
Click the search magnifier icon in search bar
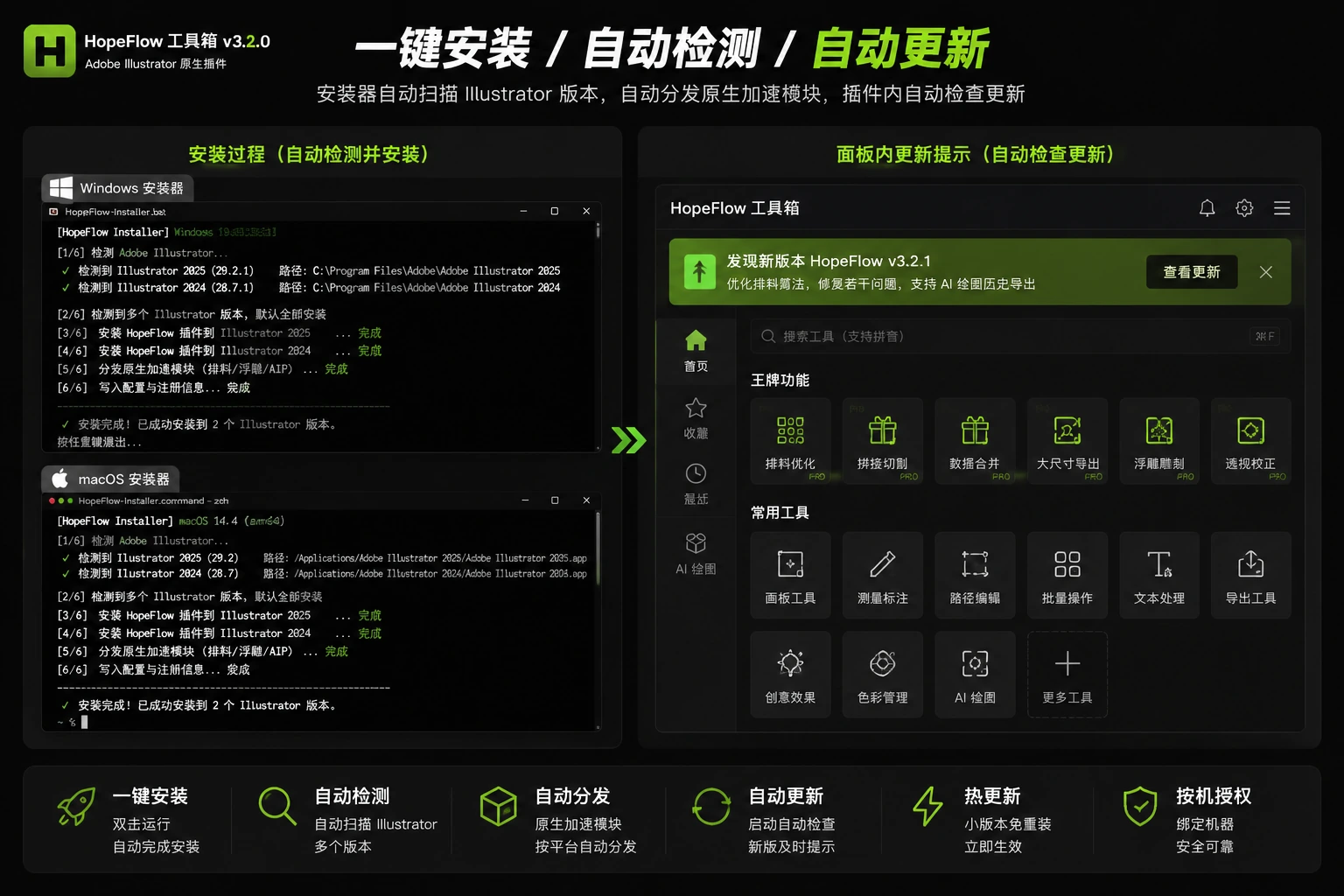click(x=768, y=336)
